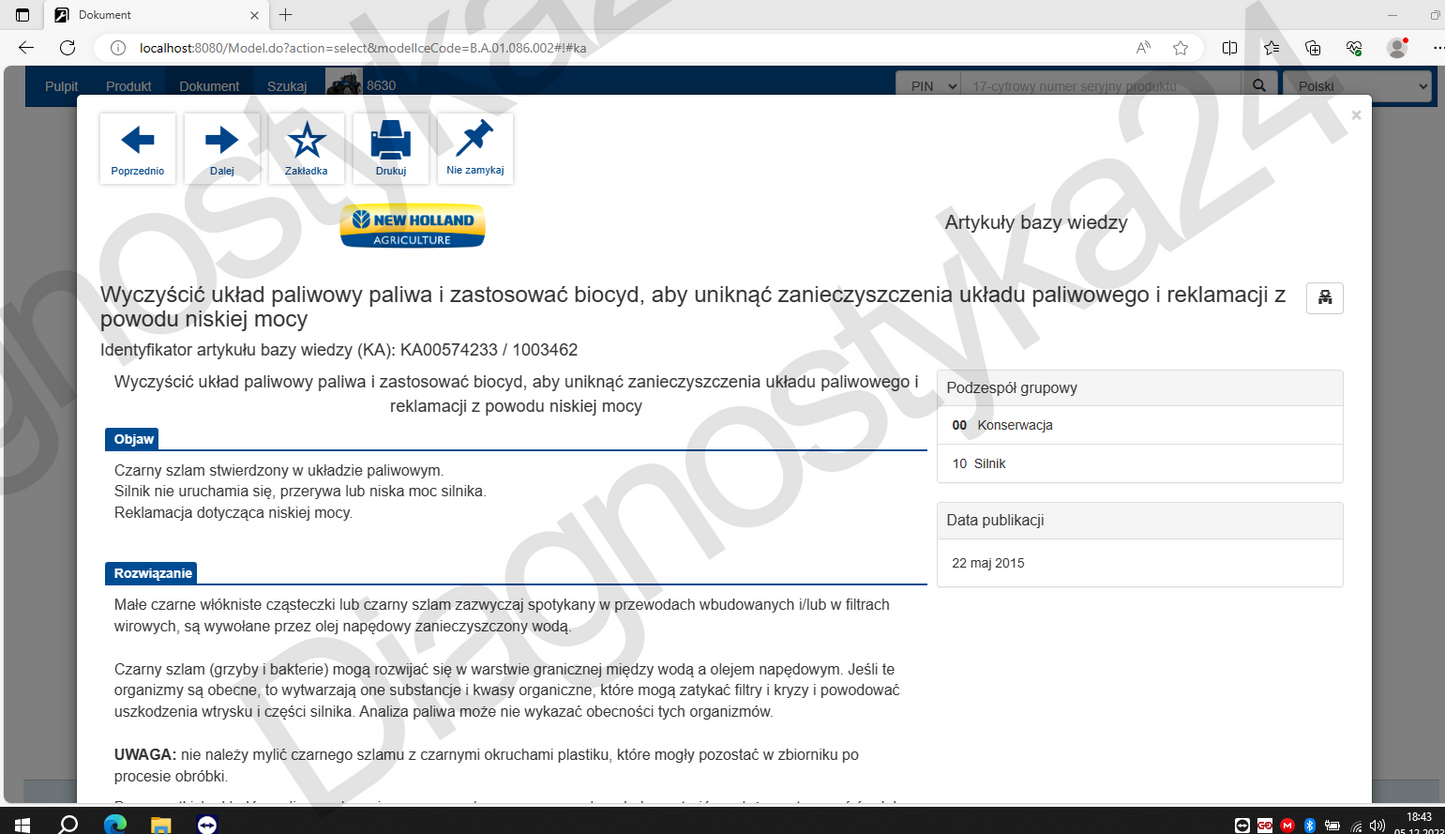Open the Favorites list icon

[x=1271, y=47]
